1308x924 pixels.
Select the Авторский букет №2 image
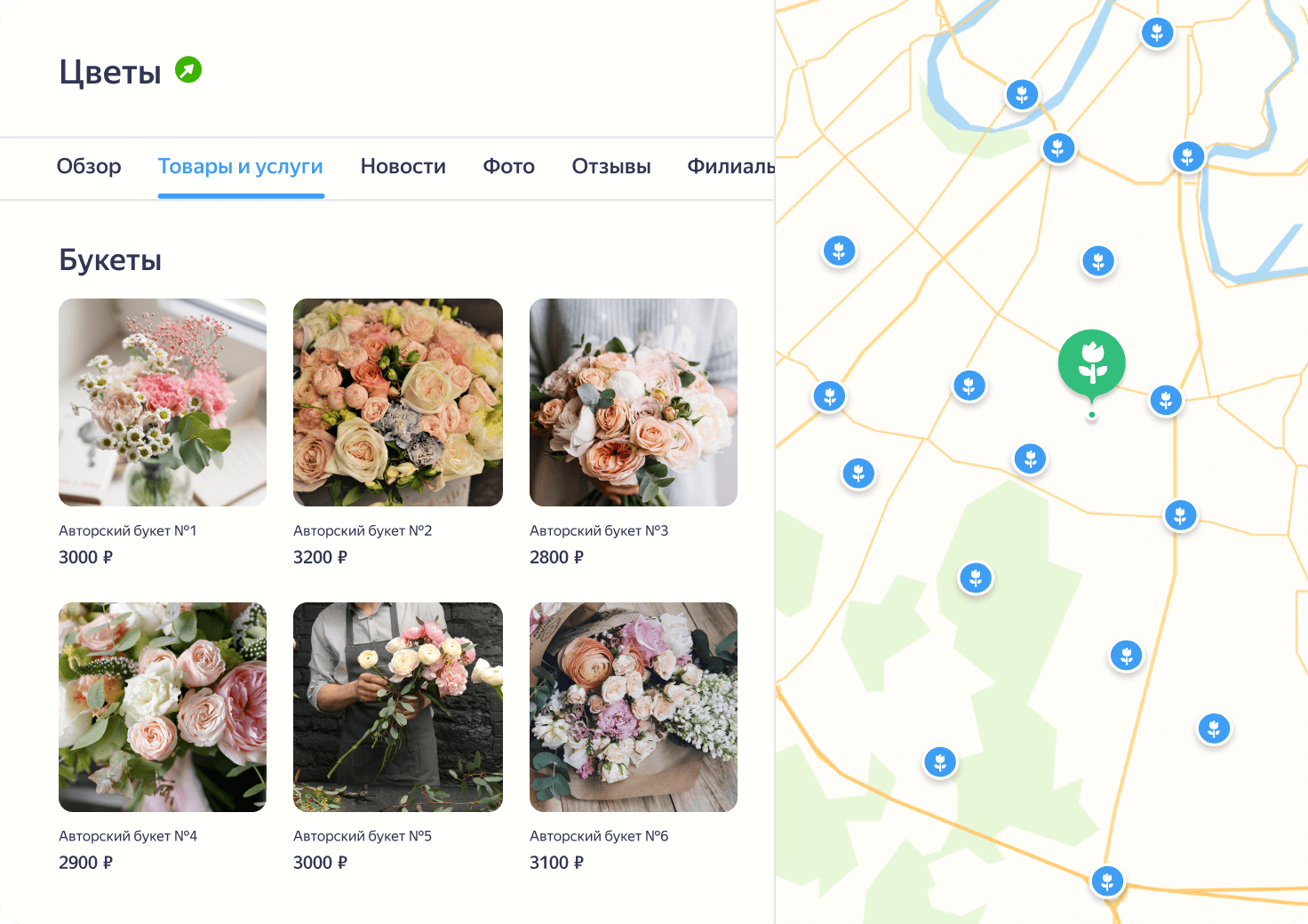398,402
